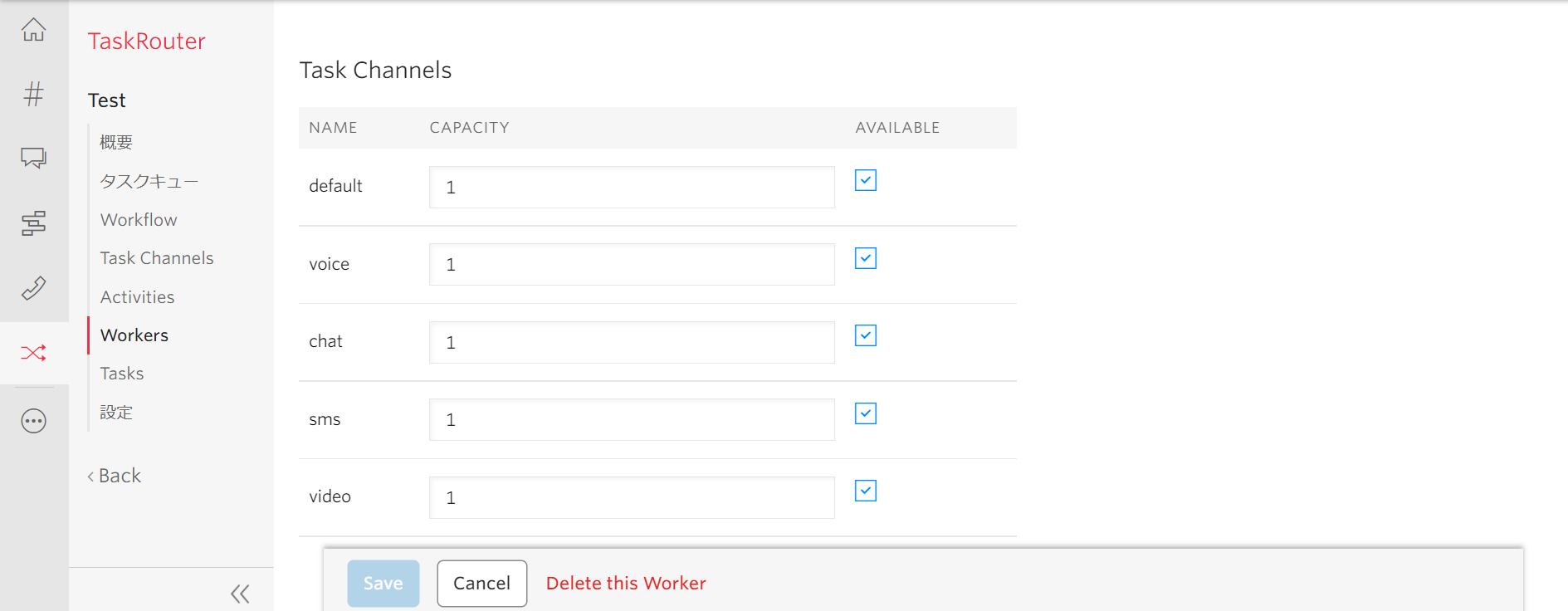The width and height of the screenshot is (1568, 611).
Task: Disable the chat channel Available checkbox
Action: [866, 335]
